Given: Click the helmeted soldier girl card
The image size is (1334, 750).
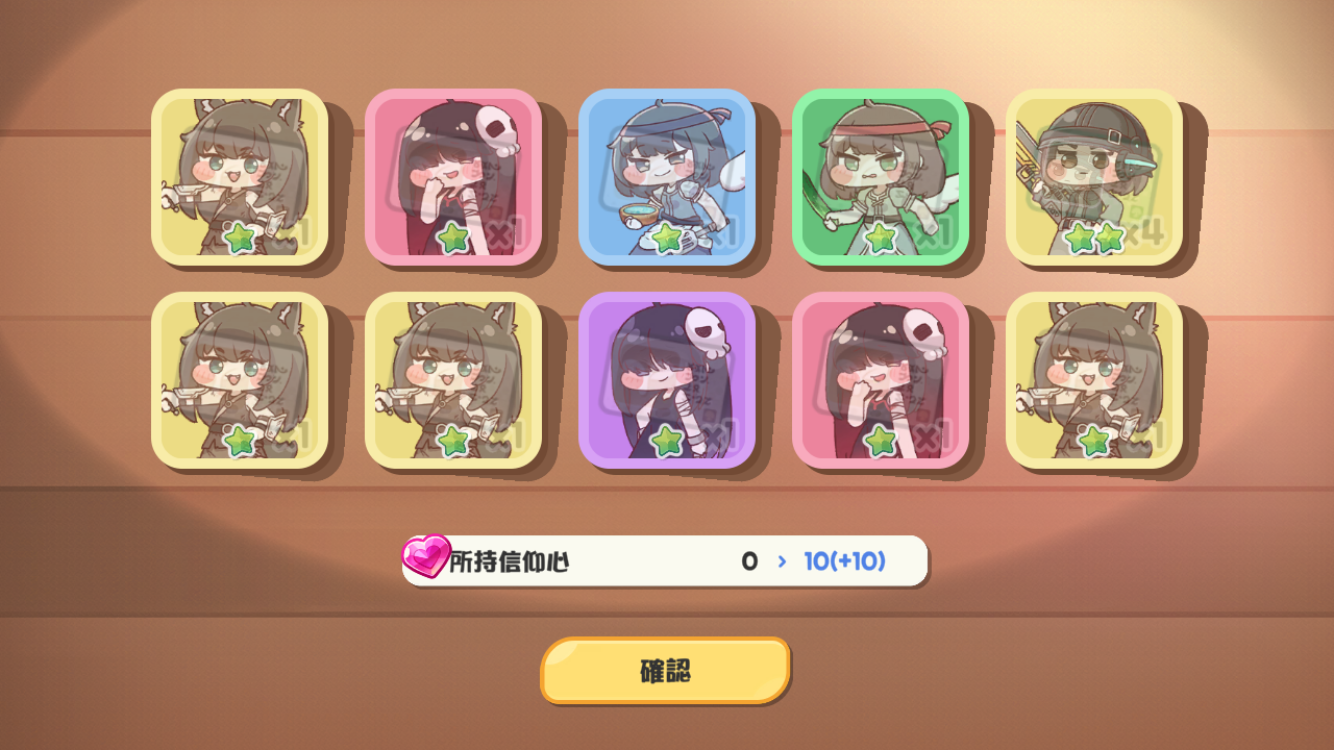Looking at the screenshot, I should pyautogui.click(x=1094, y=177).
